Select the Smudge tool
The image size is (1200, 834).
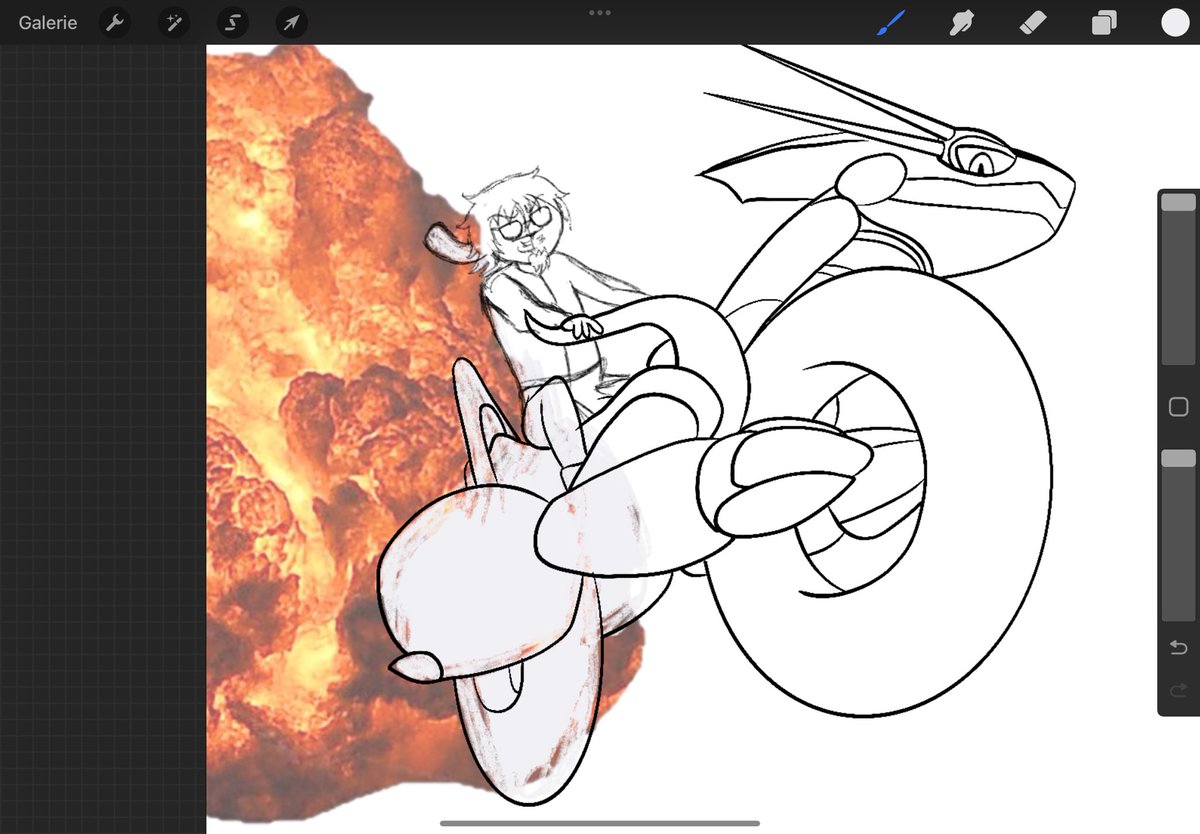[961, 22]
